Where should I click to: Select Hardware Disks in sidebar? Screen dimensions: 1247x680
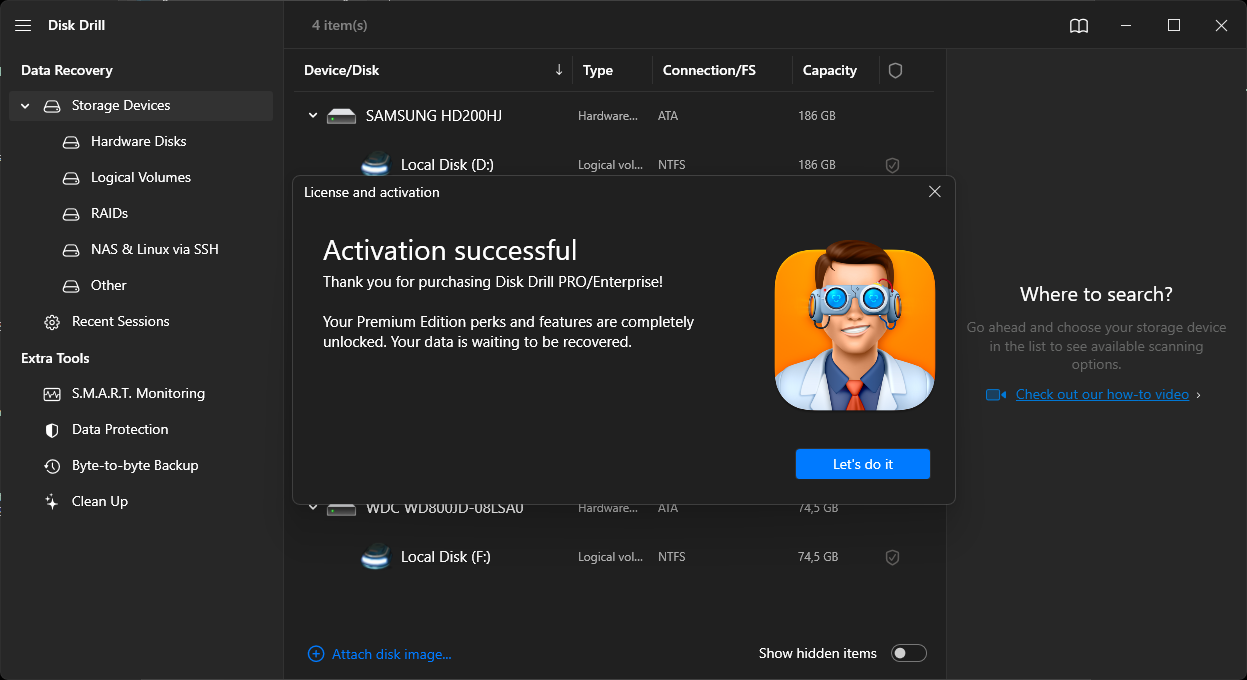[x=139, y=142]
